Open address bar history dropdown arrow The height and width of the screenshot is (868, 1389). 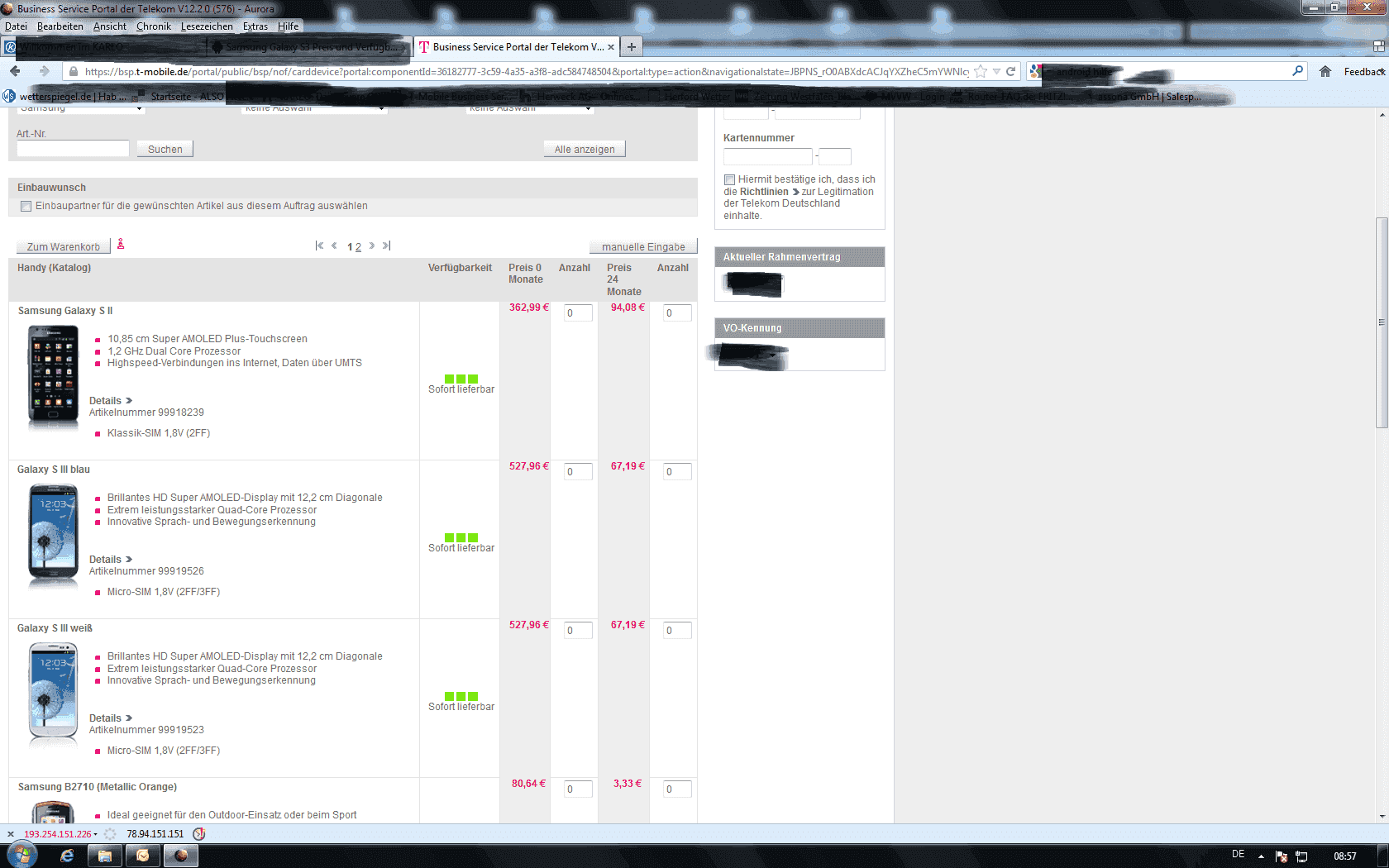point(996,72)
